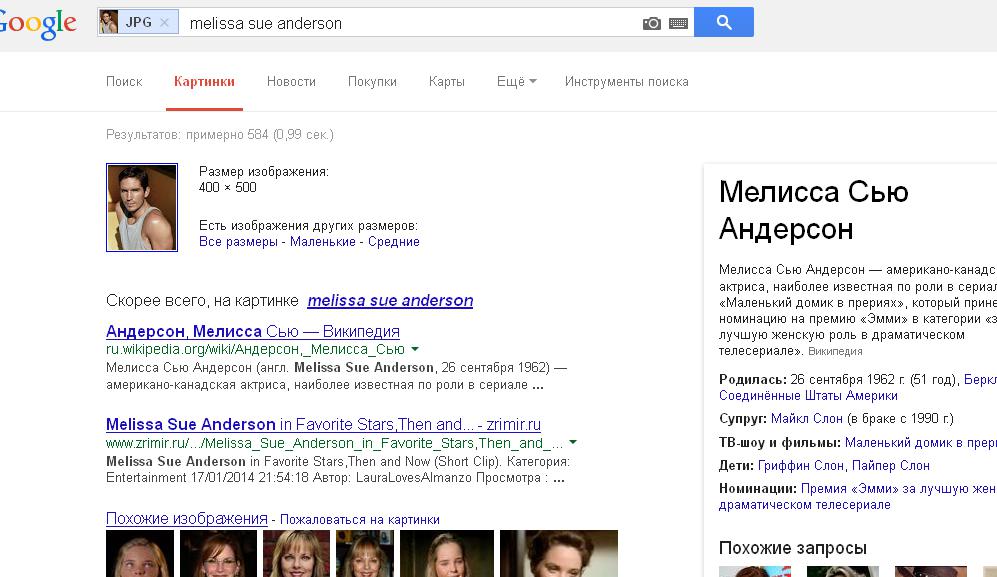Click the melissa sue anderson best guess link
The image size is (997, 577).
[x=390, y=300]
